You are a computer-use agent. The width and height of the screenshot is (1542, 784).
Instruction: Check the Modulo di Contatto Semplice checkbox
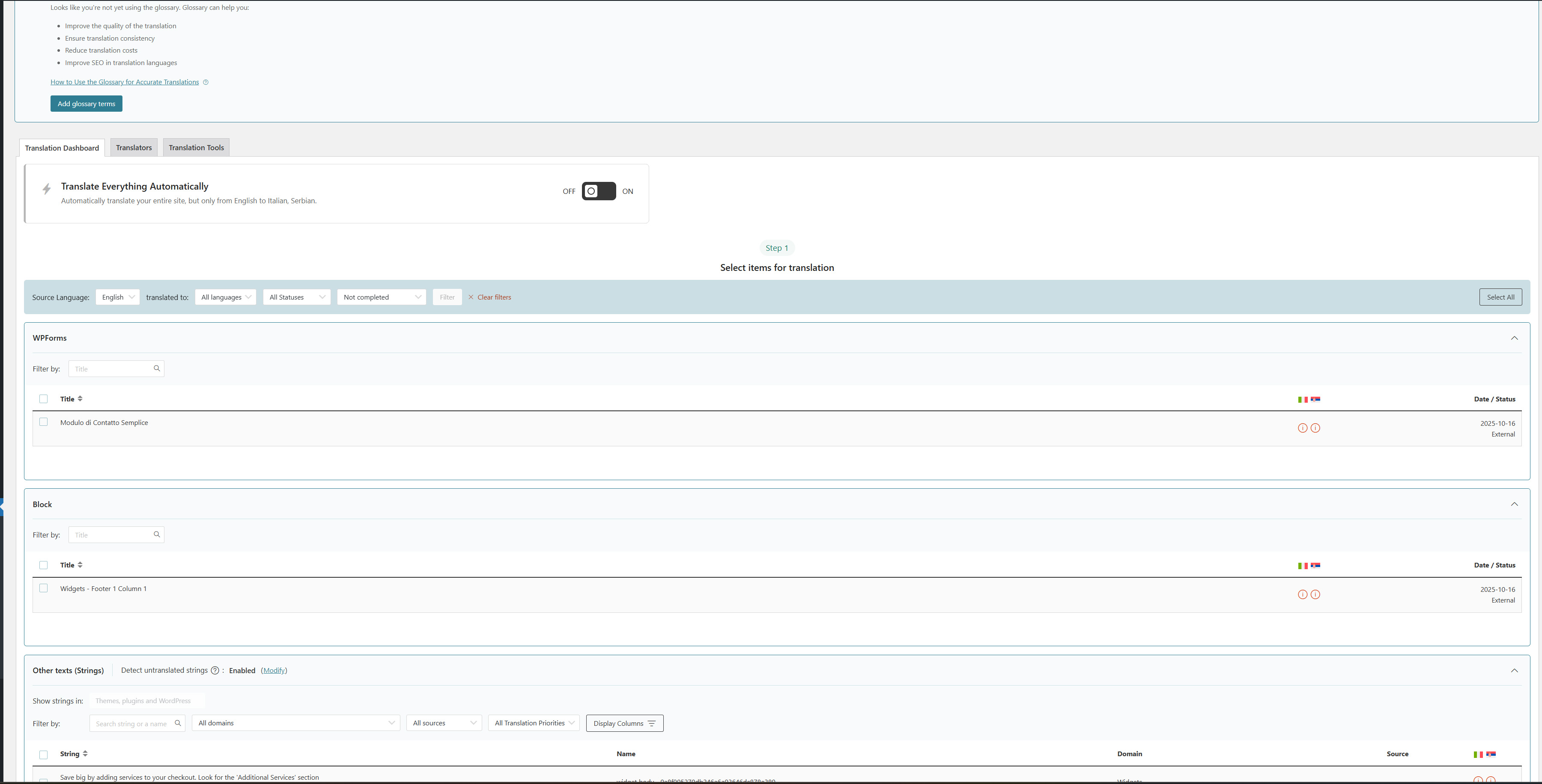point(43,422)
